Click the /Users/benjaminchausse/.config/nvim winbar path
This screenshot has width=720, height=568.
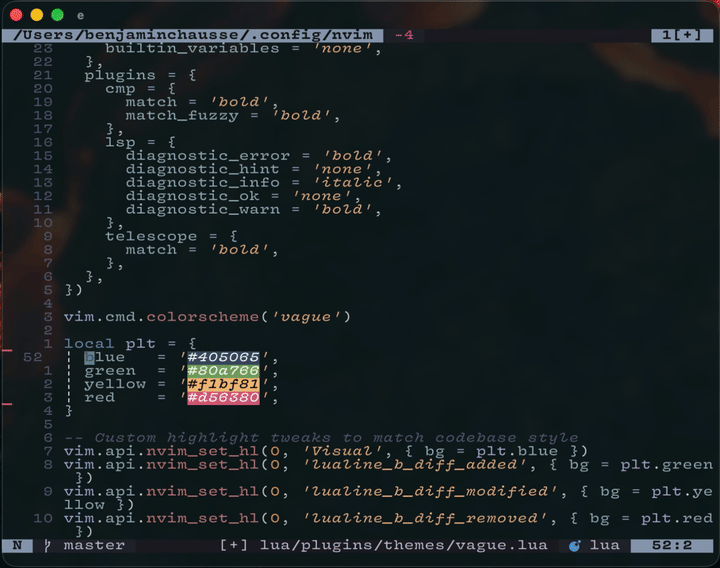[193, 35]
